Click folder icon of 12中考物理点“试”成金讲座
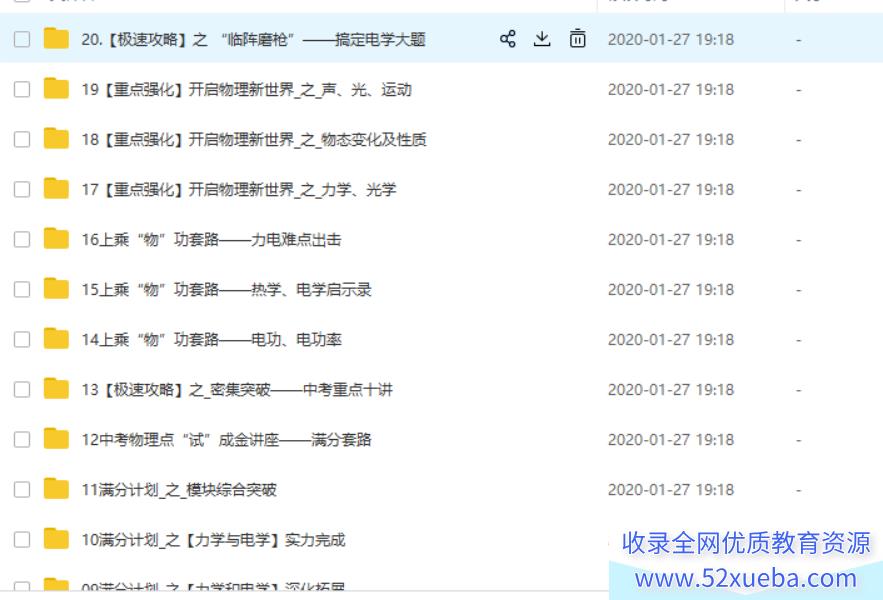 (x=56, y=439)
